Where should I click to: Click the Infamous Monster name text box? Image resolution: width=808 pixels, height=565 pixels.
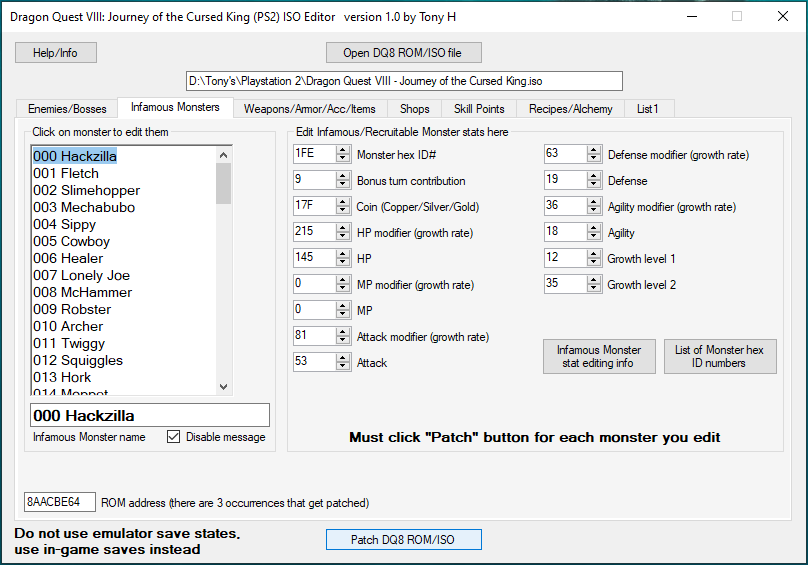148,415
